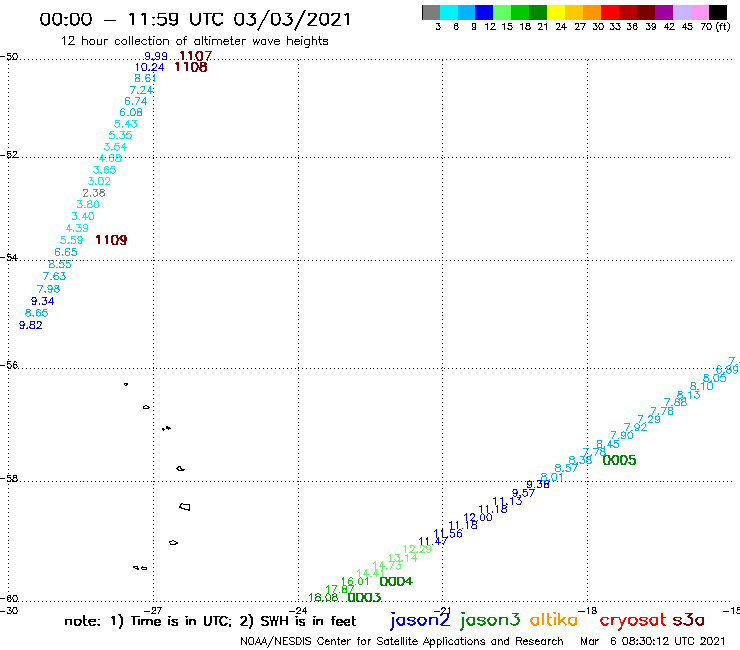
Task: Click the wave height value '12.00'
Action: pyautogui.click(x=478, y=517)
